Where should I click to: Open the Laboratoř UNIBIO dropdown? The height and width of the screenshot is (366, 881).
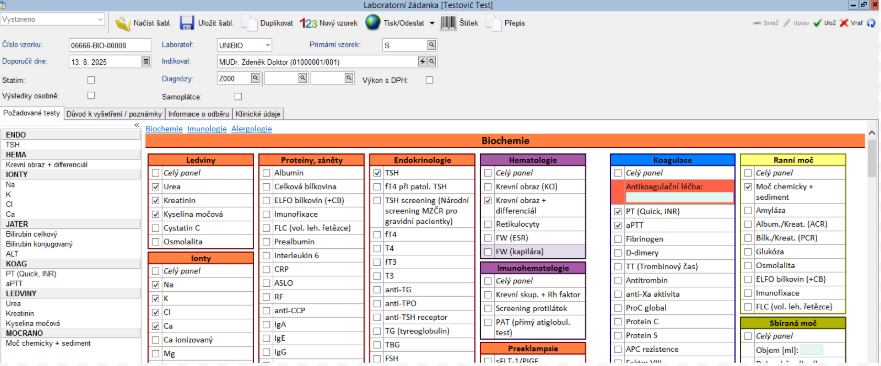(268, 45)
